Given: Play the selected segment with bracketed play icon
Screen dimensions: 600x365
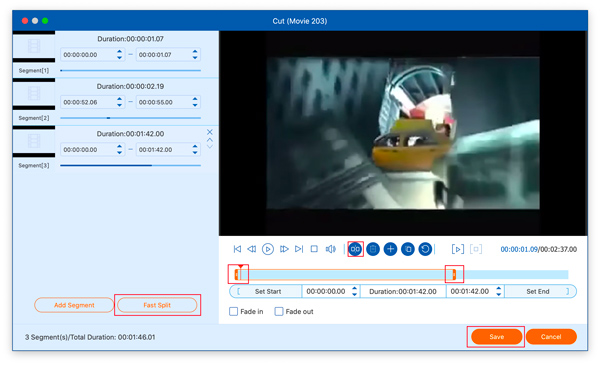Looking at the screenshot, I should click(x=458, y=249).
